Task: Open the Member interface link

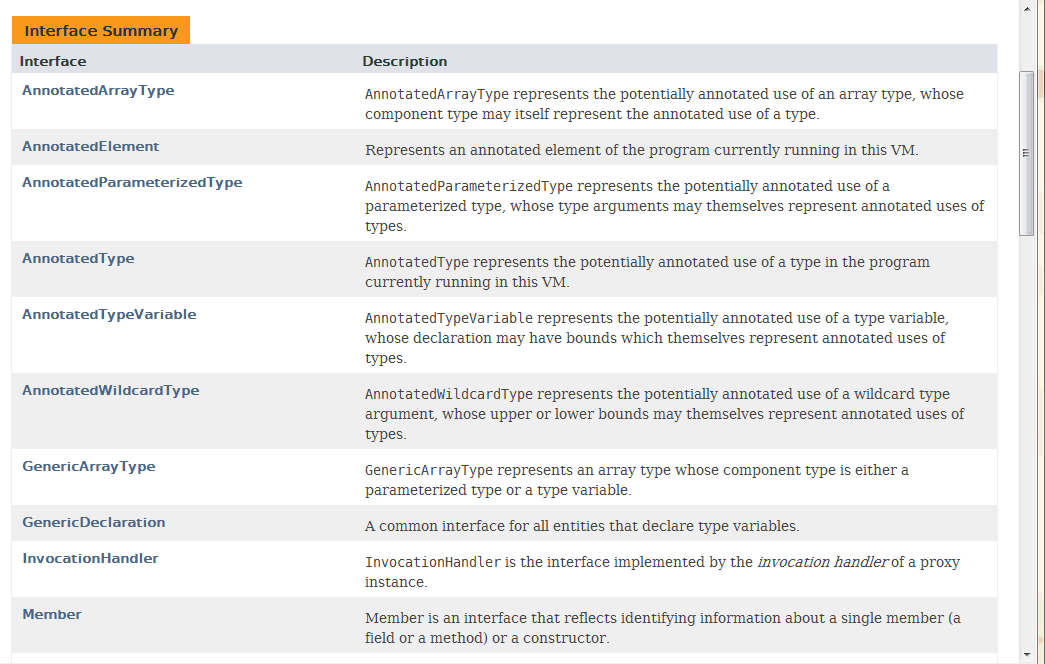Action: [52, 615]
